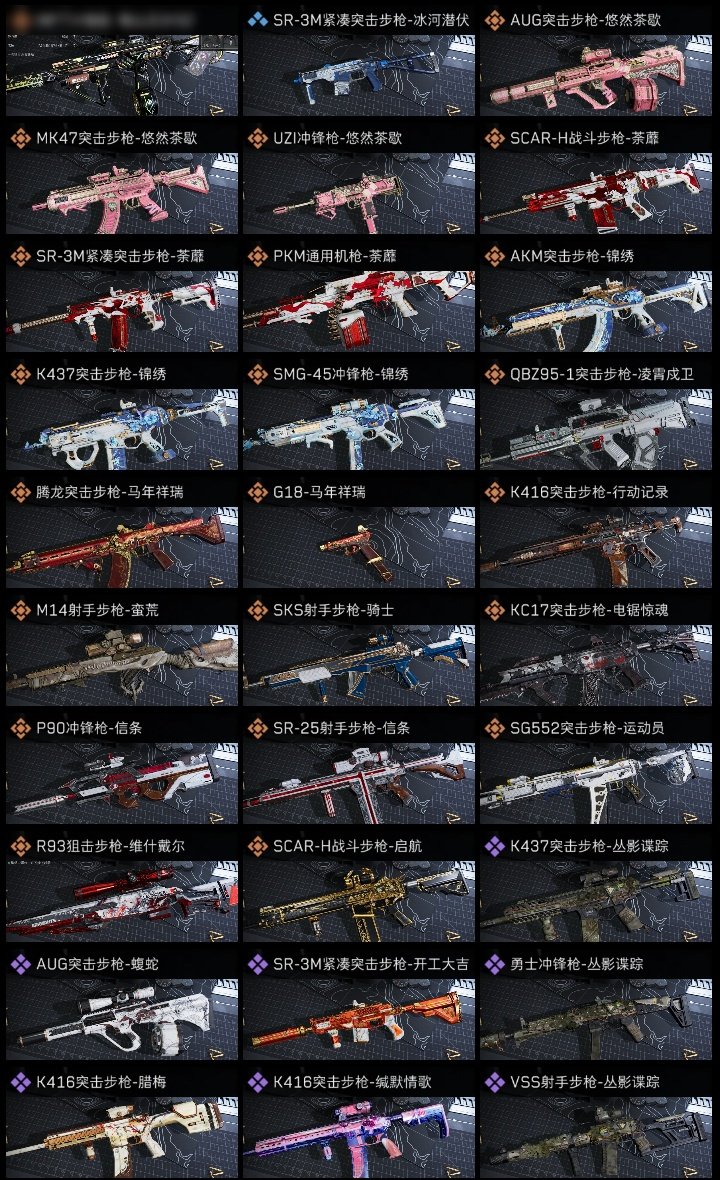This screenshot has height=1180, width=720.
Task: Open the QBZ95-1 凌霄戍卫 skin preview
Action: (596, 430)
